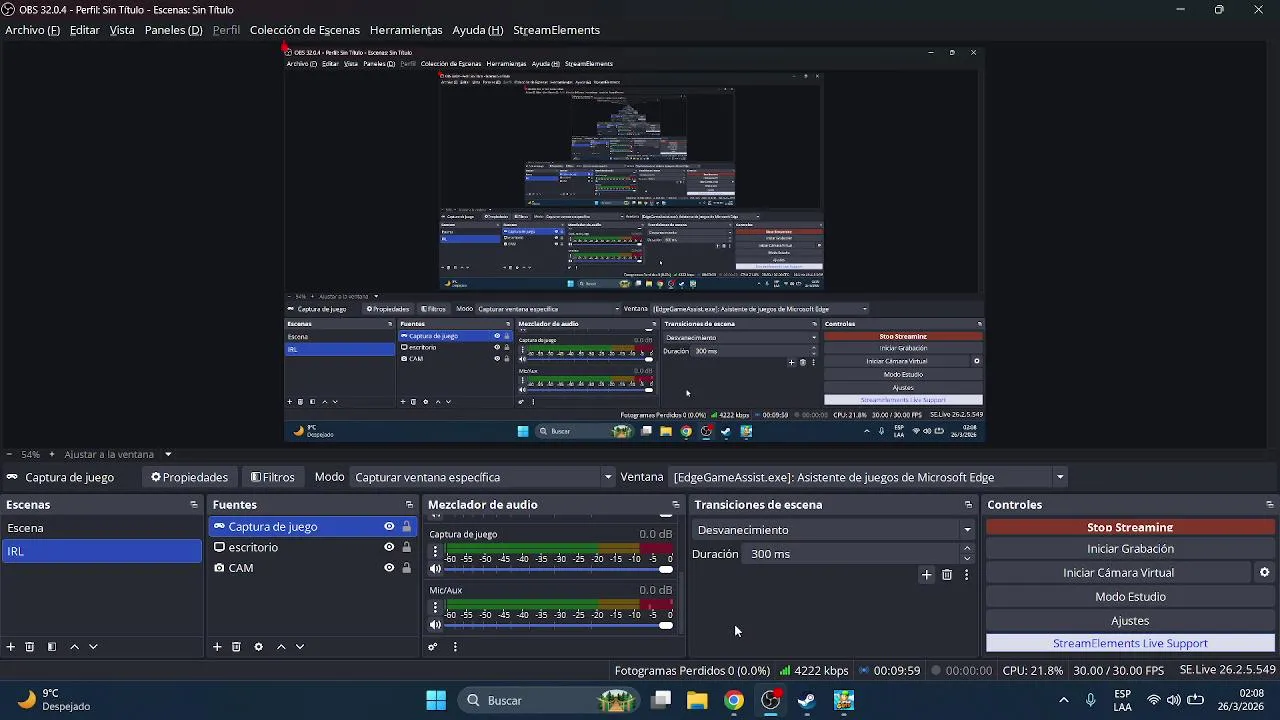Click the Stop Streaming button
This screenshot has height=720, width=1280.
[1130, 527]
